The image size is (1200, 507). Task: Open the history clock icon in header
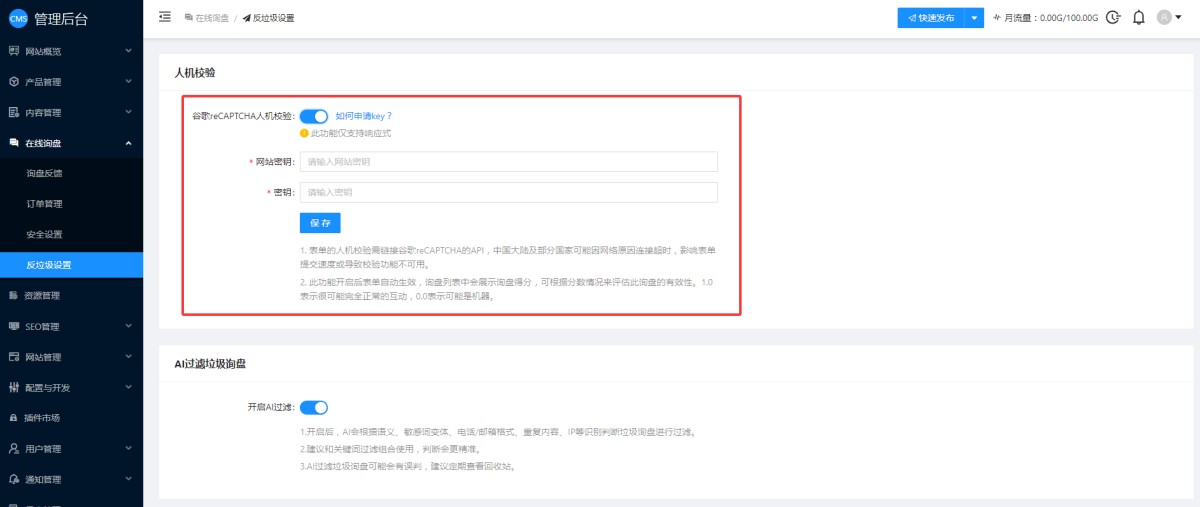(x=1113, y=18)
